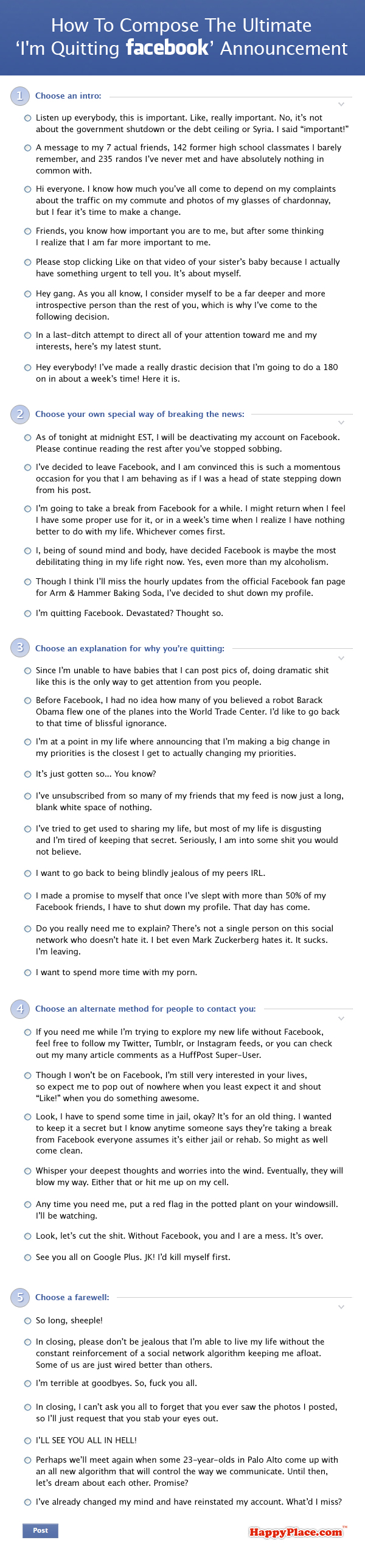
Task: Click the step 1 number badge
Action: [x=19, y=96]
